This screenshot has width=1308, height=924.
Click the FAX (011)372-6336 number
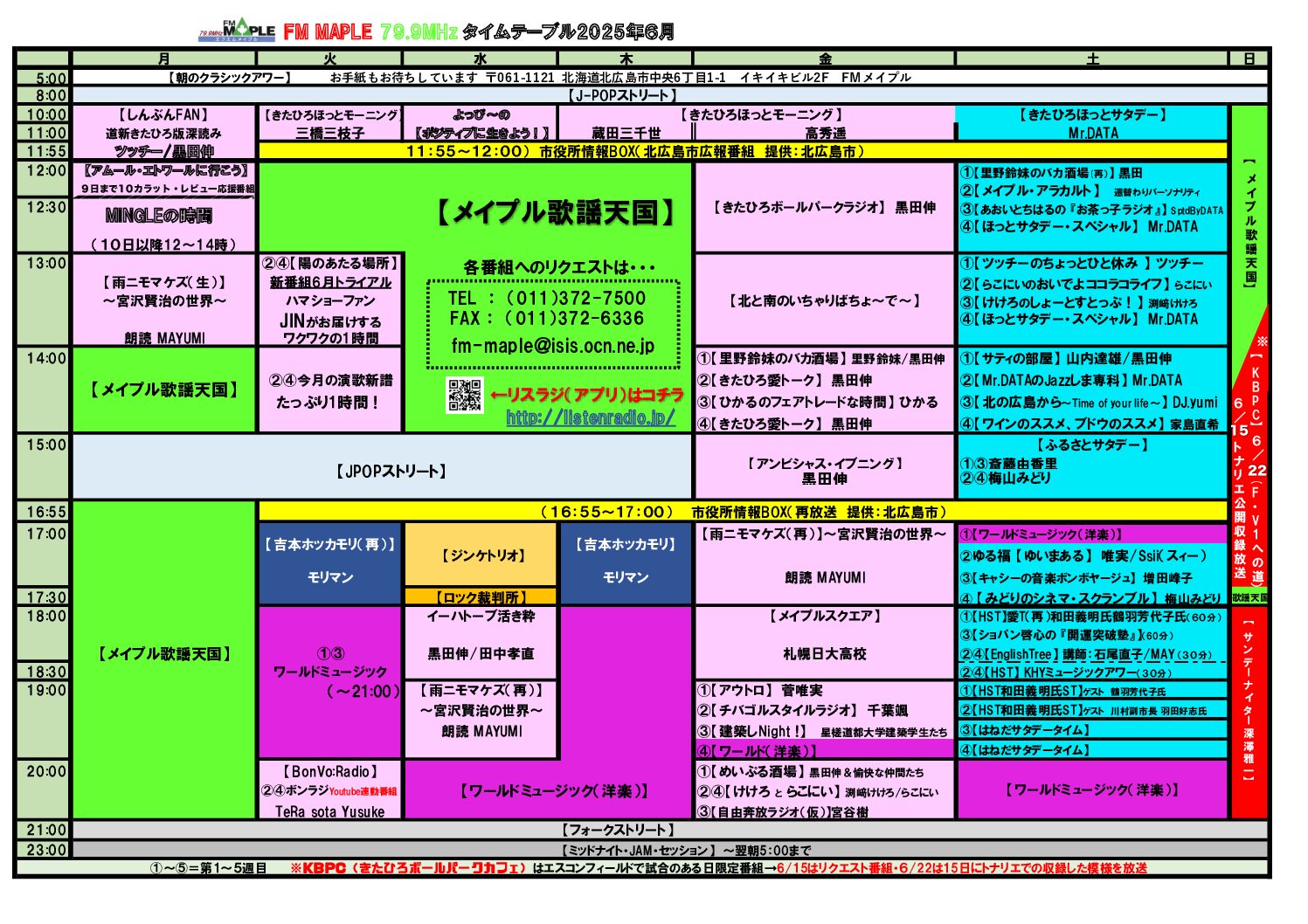[x=547, y=319]
